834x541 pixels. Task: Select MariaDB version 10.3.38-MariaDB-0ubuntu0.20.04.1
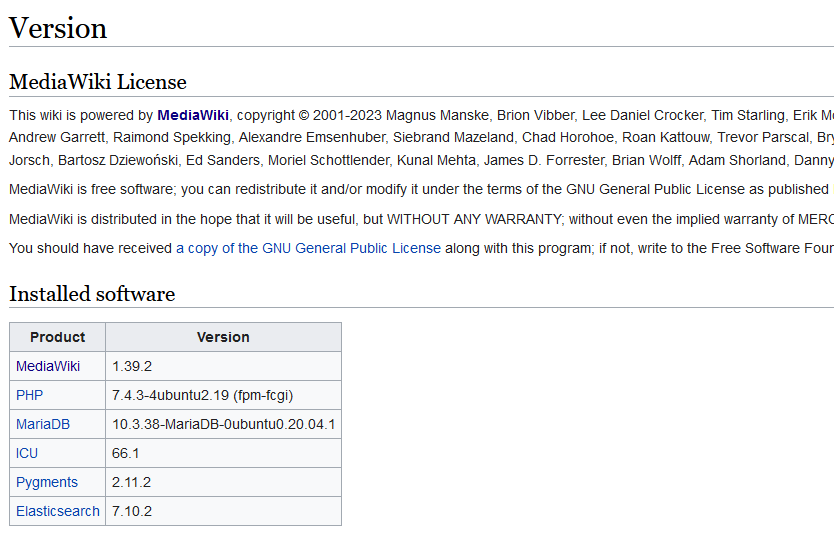pyautogui.click(x=223, y=425)
